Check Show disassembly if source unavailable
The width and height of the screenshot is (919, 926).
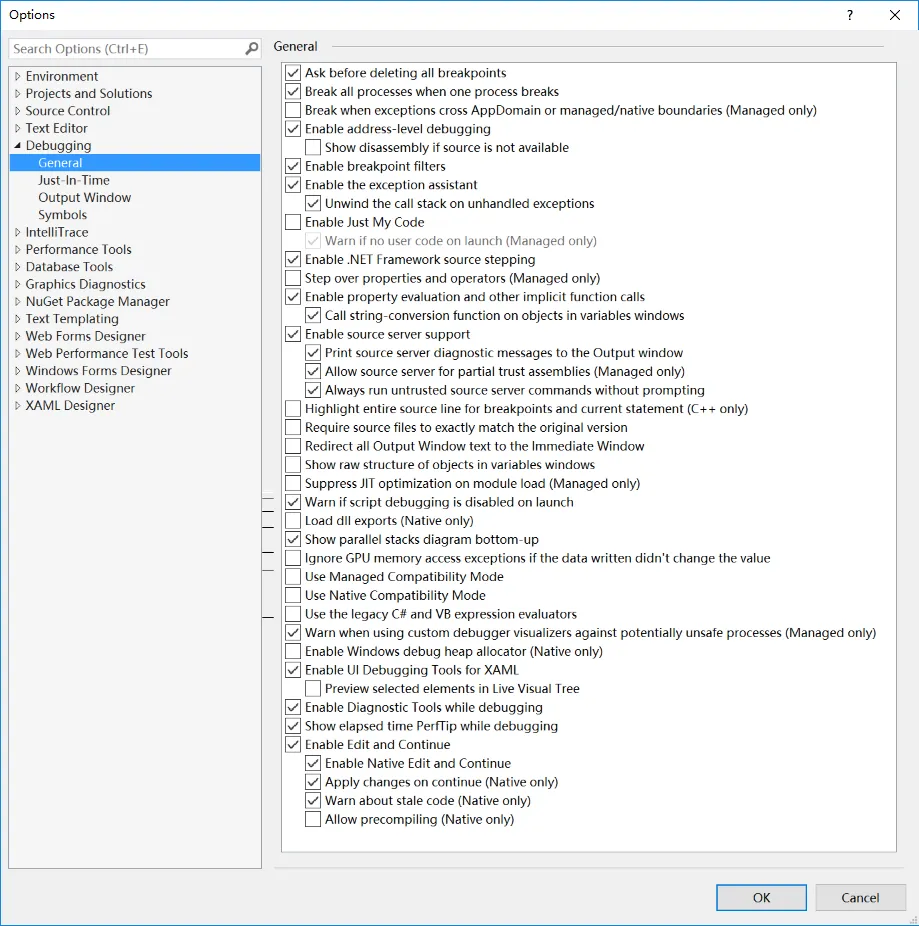(x=313, y=147)
